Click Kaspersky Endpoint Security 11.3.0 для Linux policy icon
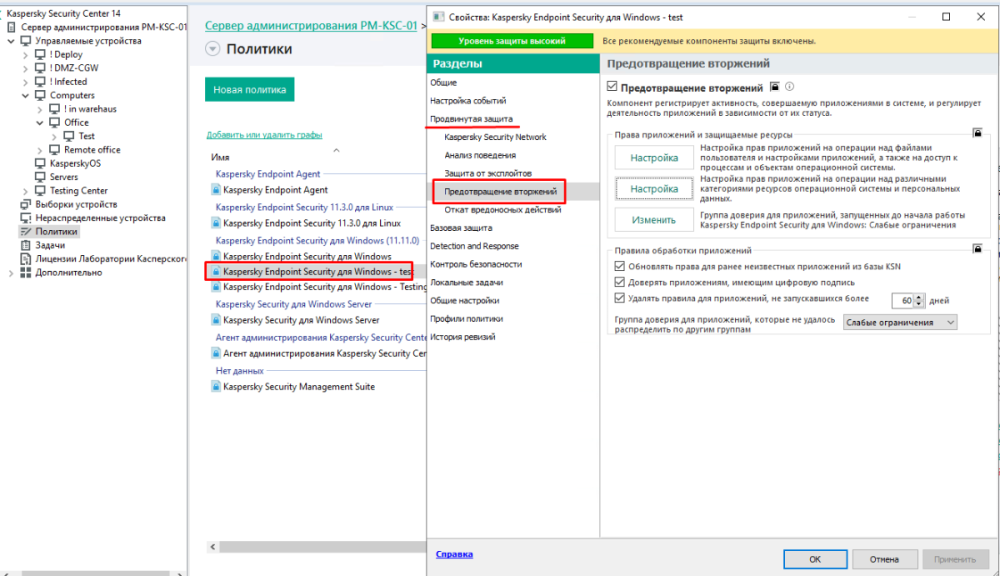Screen dimensions: 1000x576 [216, 223]
